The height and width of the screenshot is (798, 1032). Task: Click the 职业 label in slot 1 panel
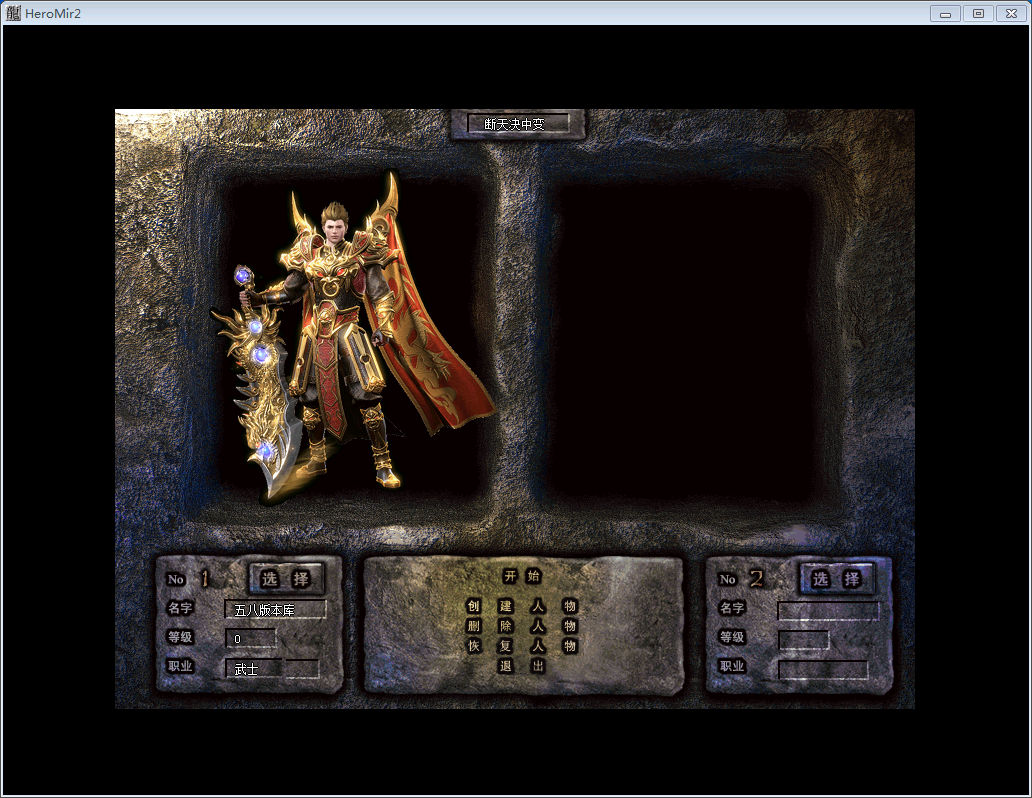[180, 666]
